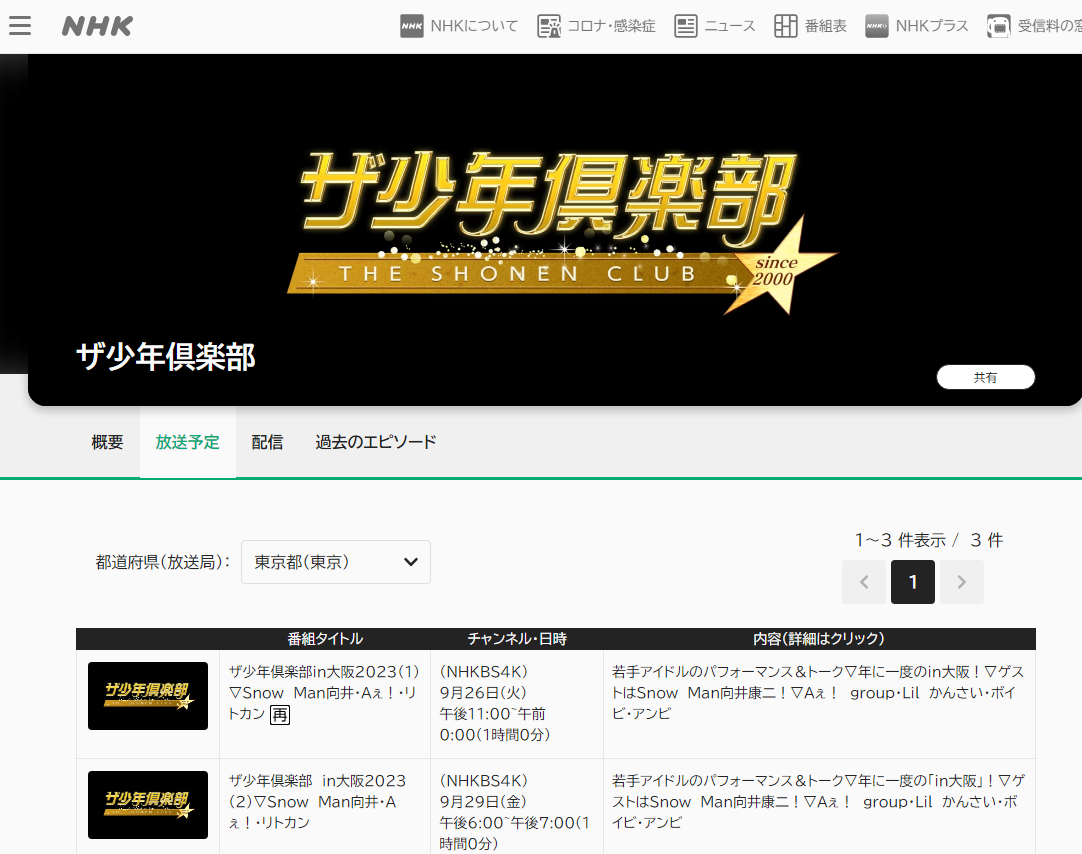This screenshot has width=1082, height=854.
Task: Click the 受信料の窓口 icon
Action: click(999, 26)
